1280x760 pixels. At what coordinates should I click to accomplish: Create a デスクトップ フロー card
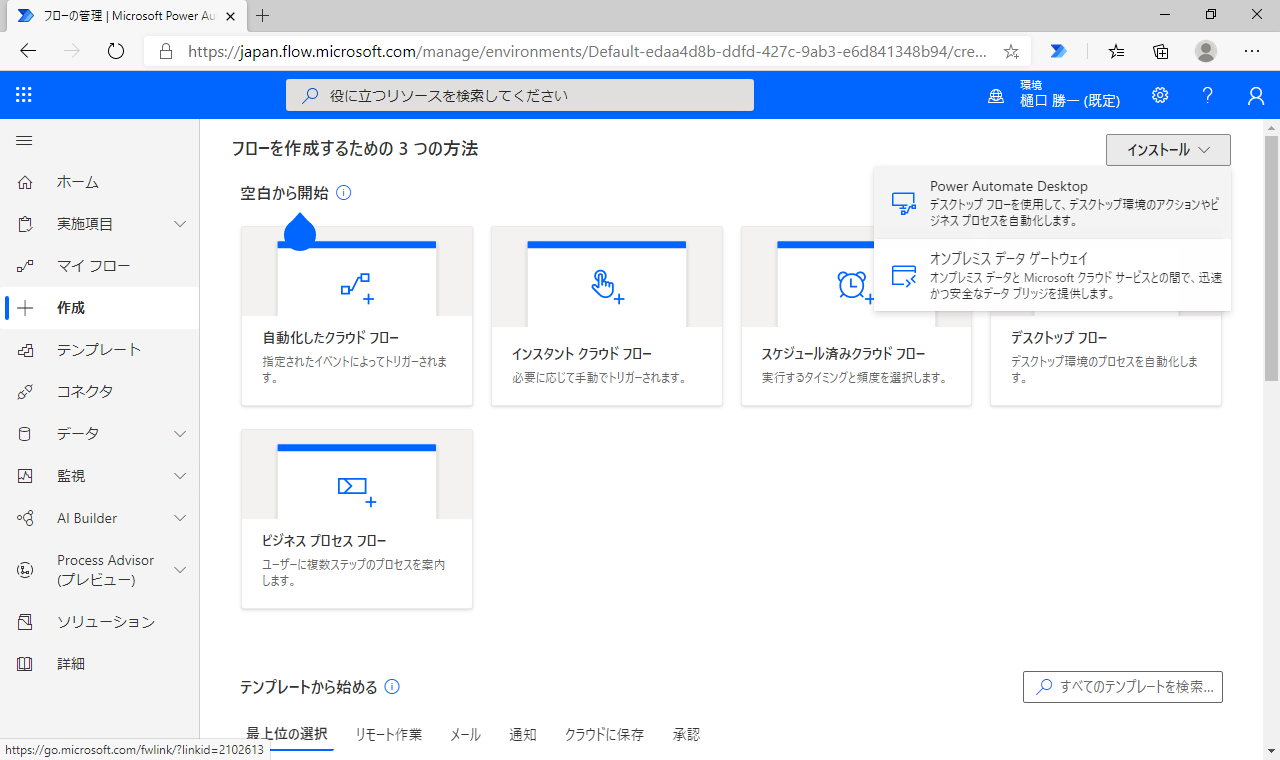click(x=1106, y=358)
